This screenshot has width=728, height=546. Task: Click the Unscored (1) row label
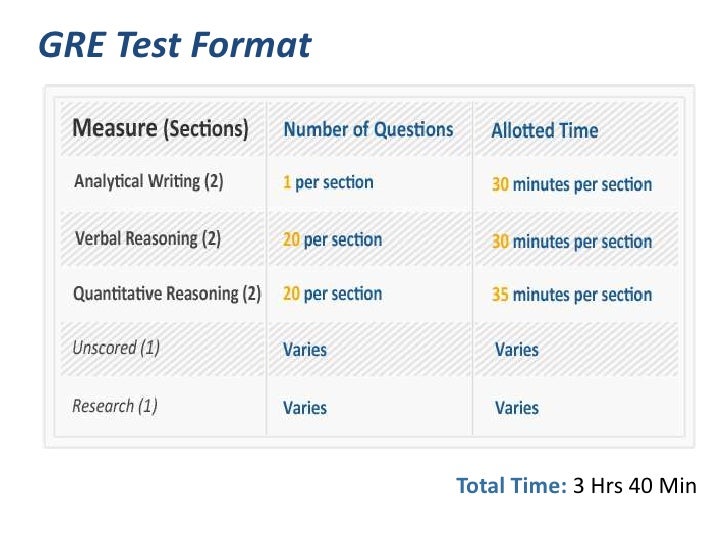116,349
